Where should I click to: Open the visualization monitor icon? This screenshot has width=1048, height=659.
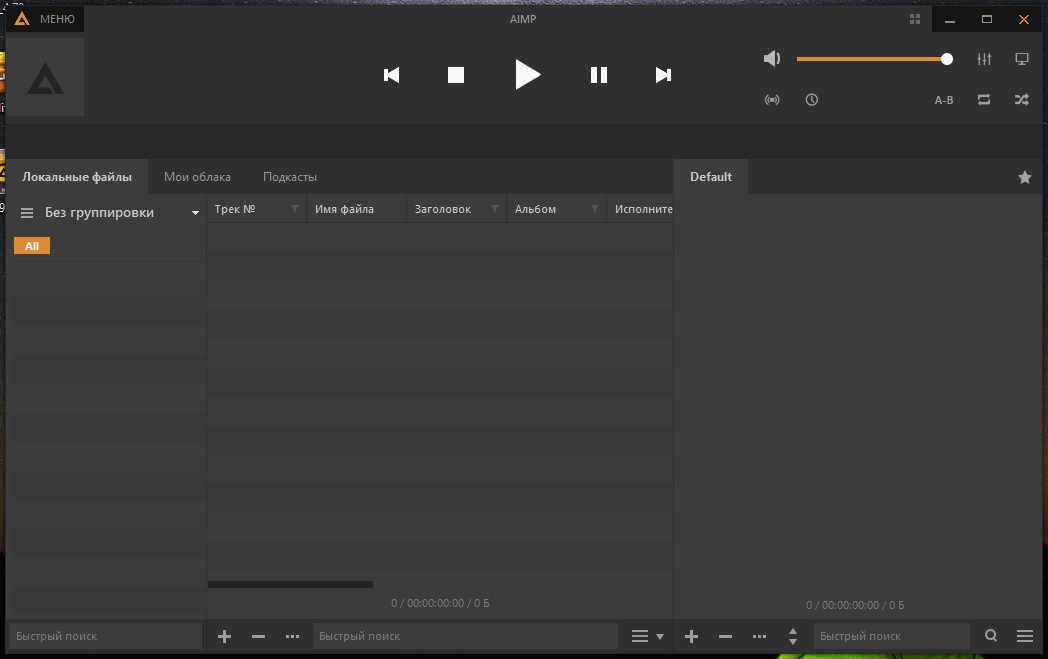1022,59
